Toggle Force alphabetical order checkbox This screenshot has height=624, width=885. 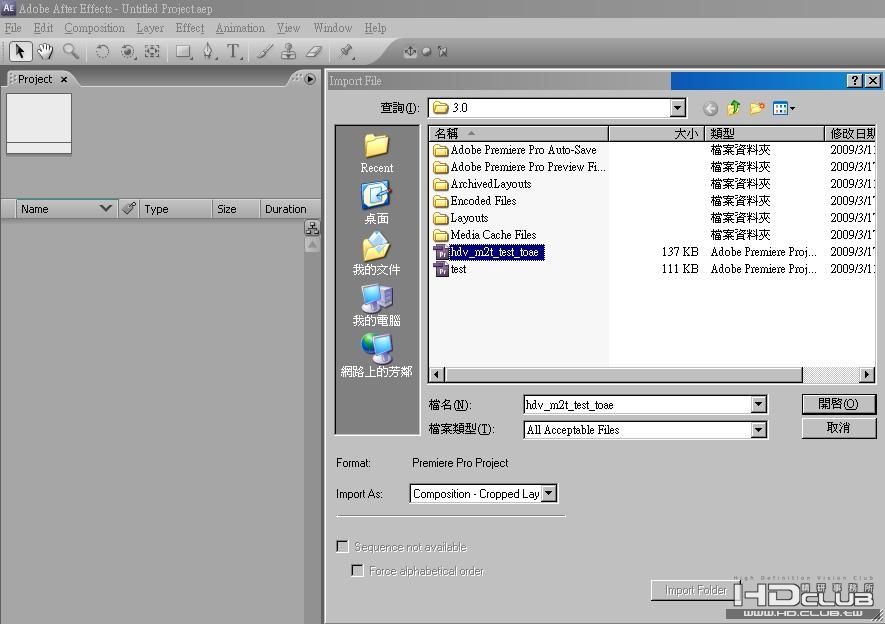[x=357, y=570]
